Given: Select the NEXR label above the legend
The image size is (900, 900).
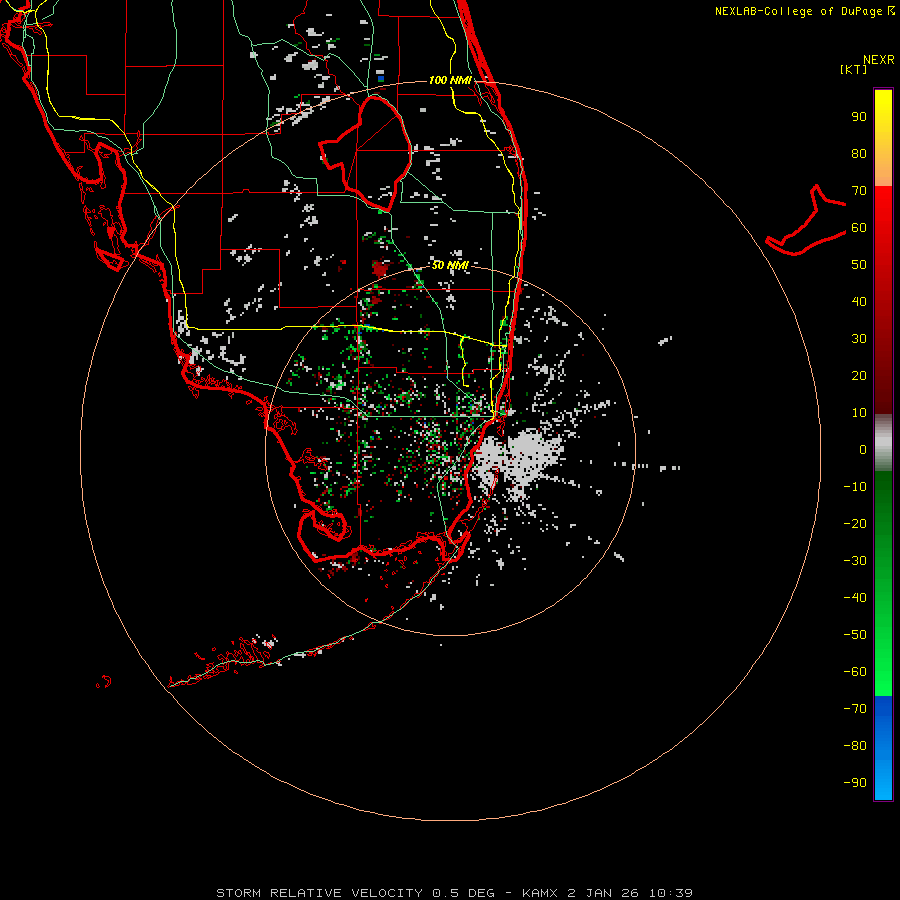Looking at the screenshot, I should tap(879, 60).
